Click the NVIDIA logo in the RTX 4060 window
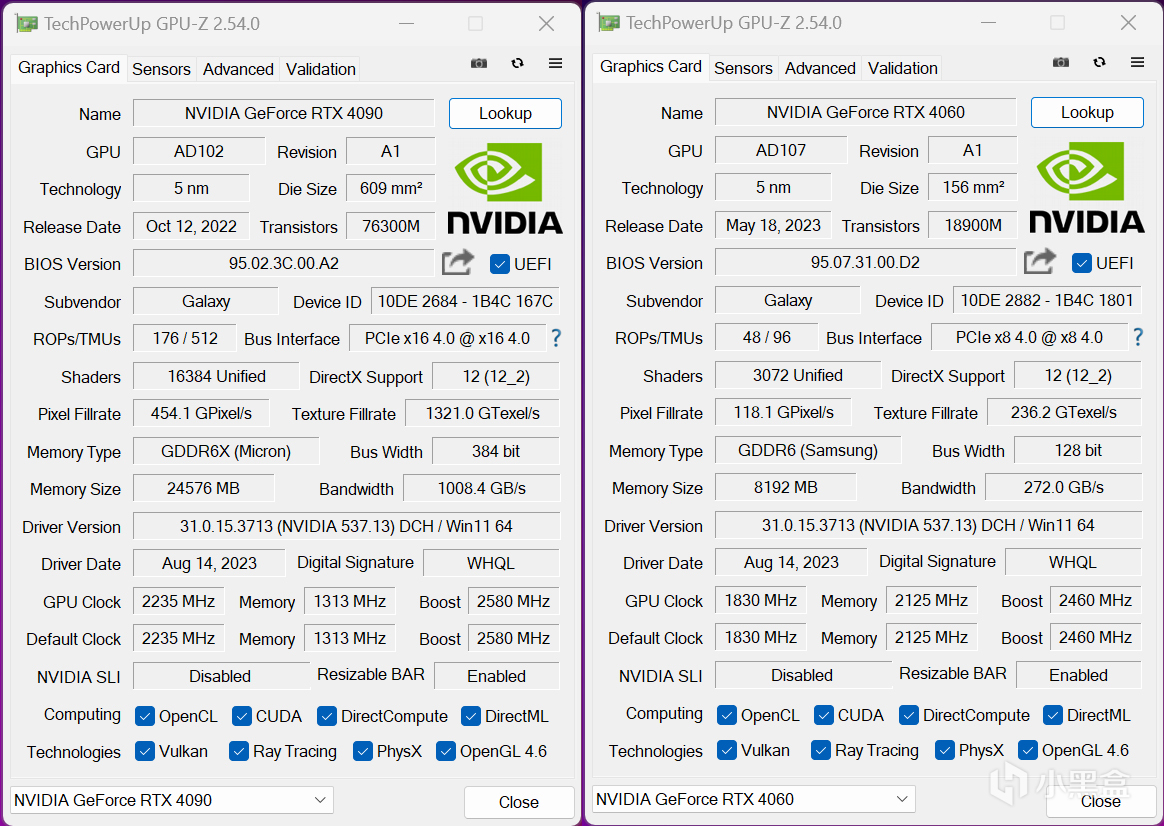 point(1087,188)
